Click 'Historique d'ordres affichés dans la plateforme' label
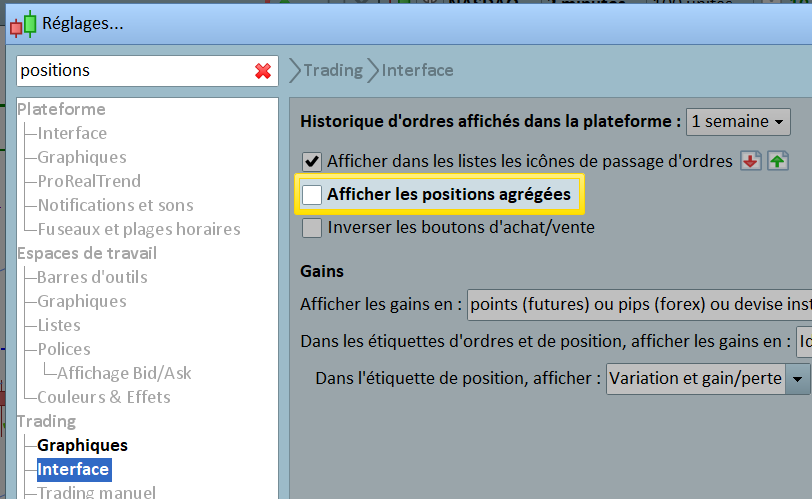The width and height of the screenshot is (812, 499). click(x=490, y=121)
